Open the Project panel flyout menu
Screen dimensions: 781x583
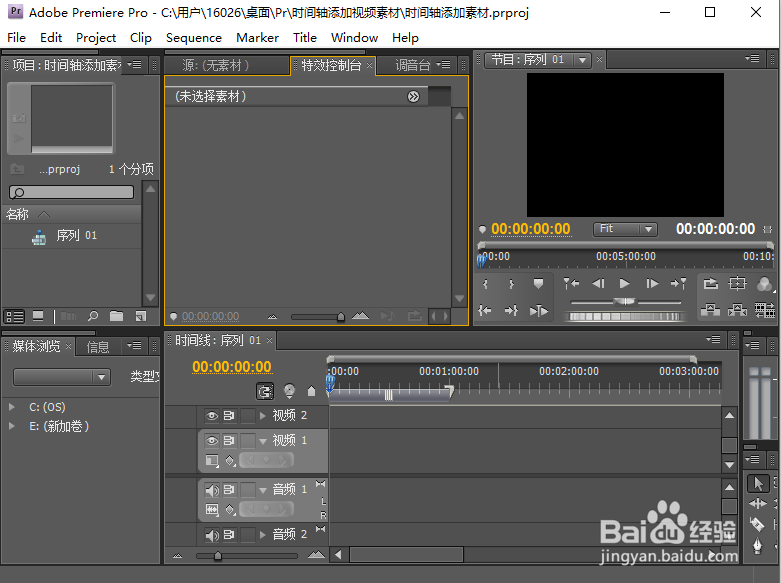[x=134, y=65]
